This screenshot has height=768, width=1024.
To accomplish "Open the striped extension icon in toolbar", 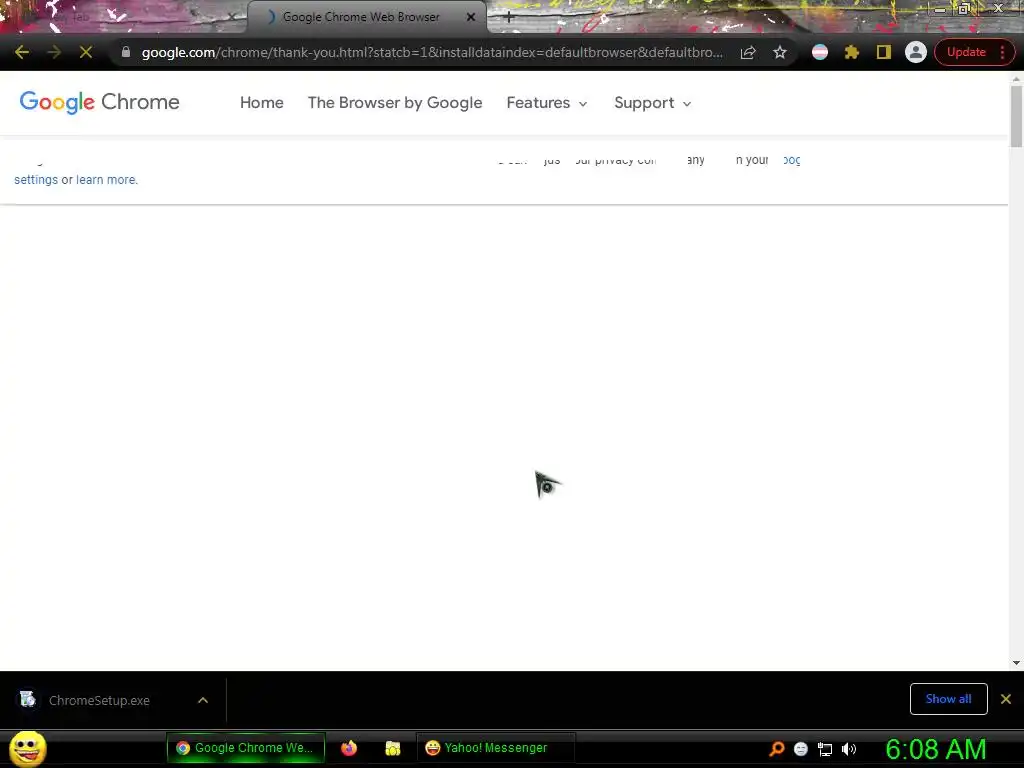I will [x=820, y=52].
